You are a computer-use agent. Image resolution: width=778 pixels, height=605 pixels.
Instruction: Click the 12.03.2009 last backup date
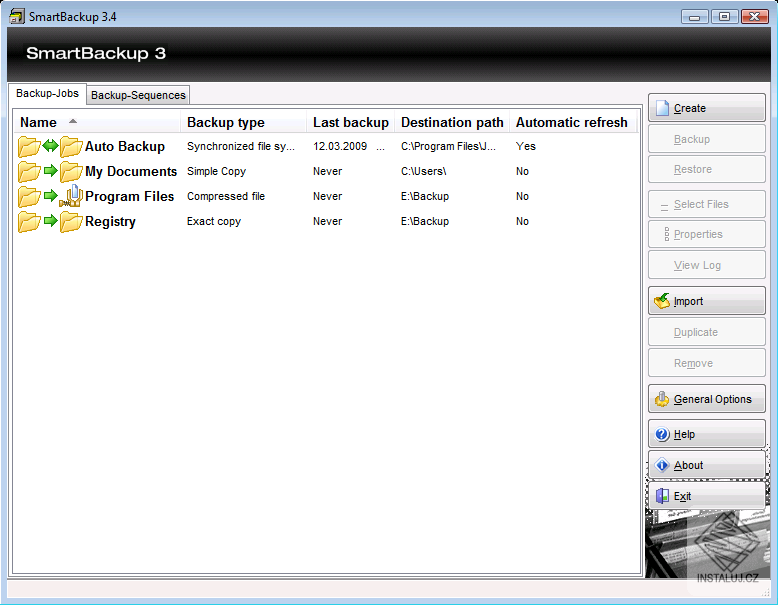pos(340,146)
